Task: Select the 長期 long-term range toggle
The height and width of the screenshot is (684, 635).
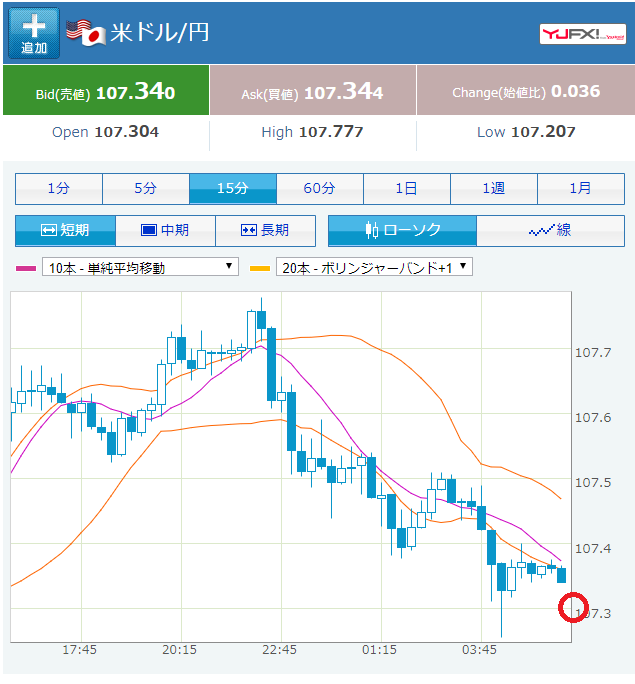Action: click(x=265, y=230)
